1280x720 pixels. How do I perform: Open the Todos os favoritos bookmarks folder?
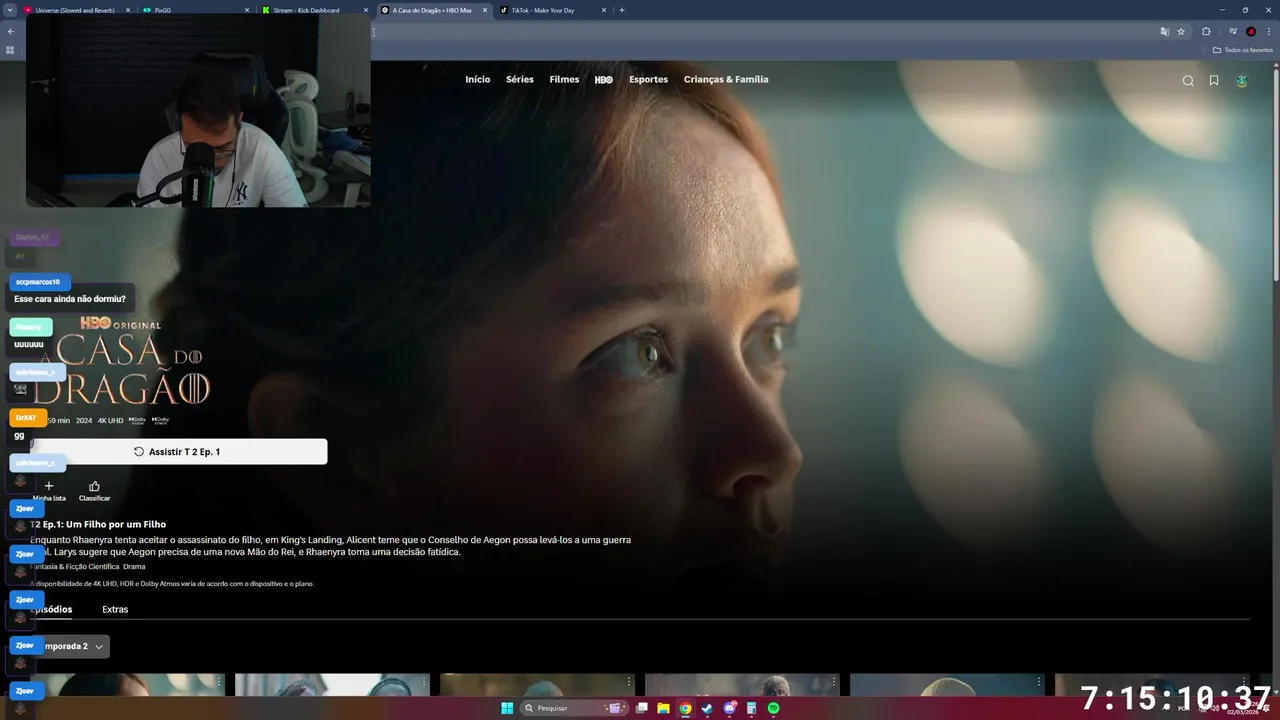(1243, 50)
